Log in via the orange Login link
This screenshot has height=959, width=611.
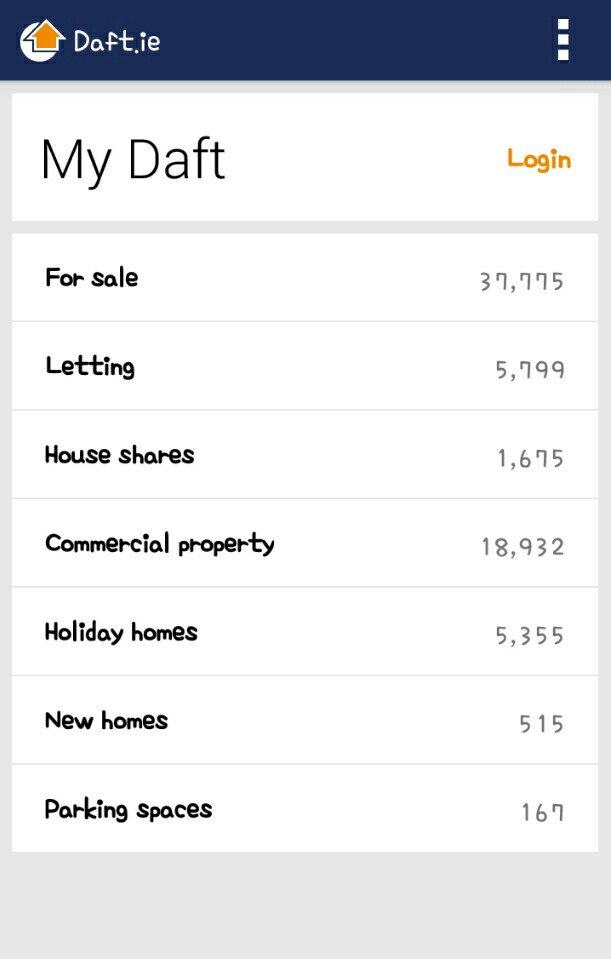pos(539,160)
